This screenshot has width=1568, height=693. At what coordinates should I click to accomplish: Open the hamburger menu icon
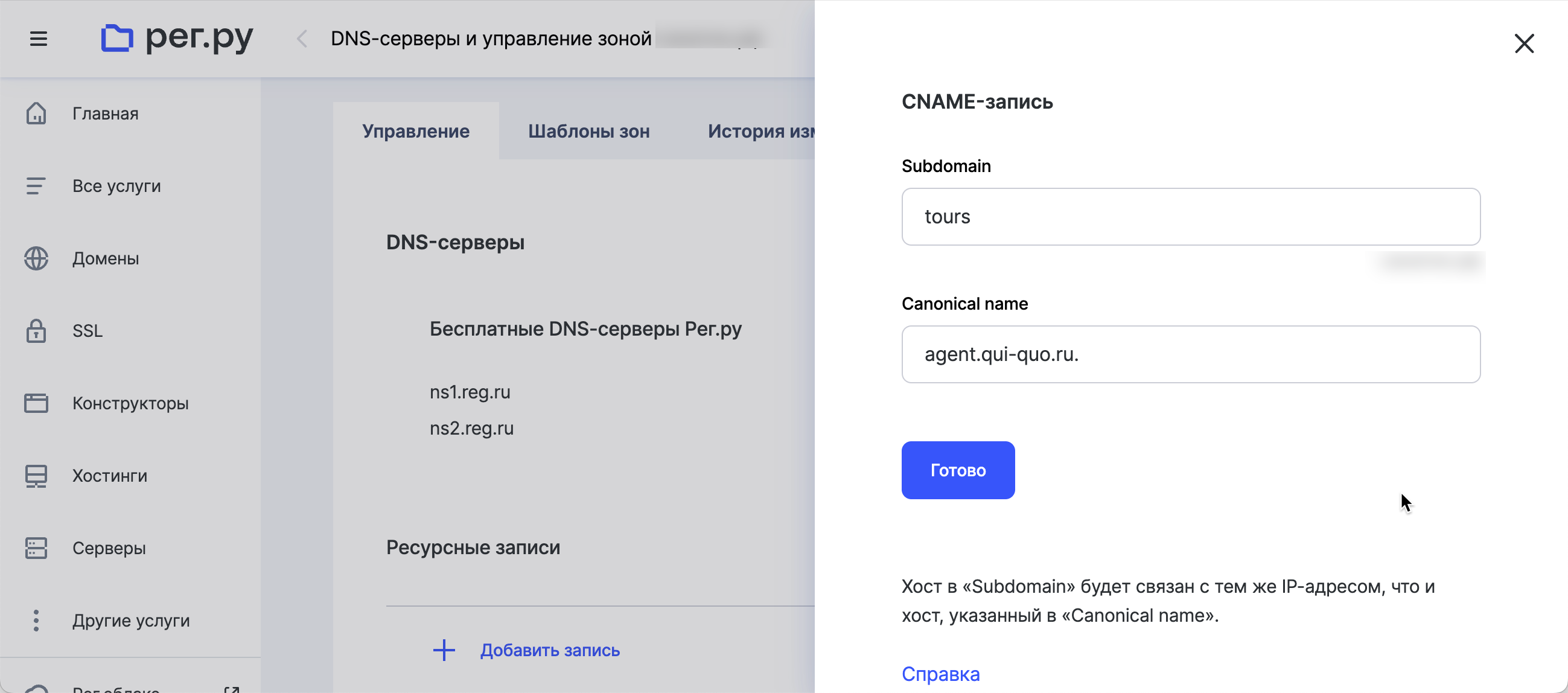click(39, 39)
